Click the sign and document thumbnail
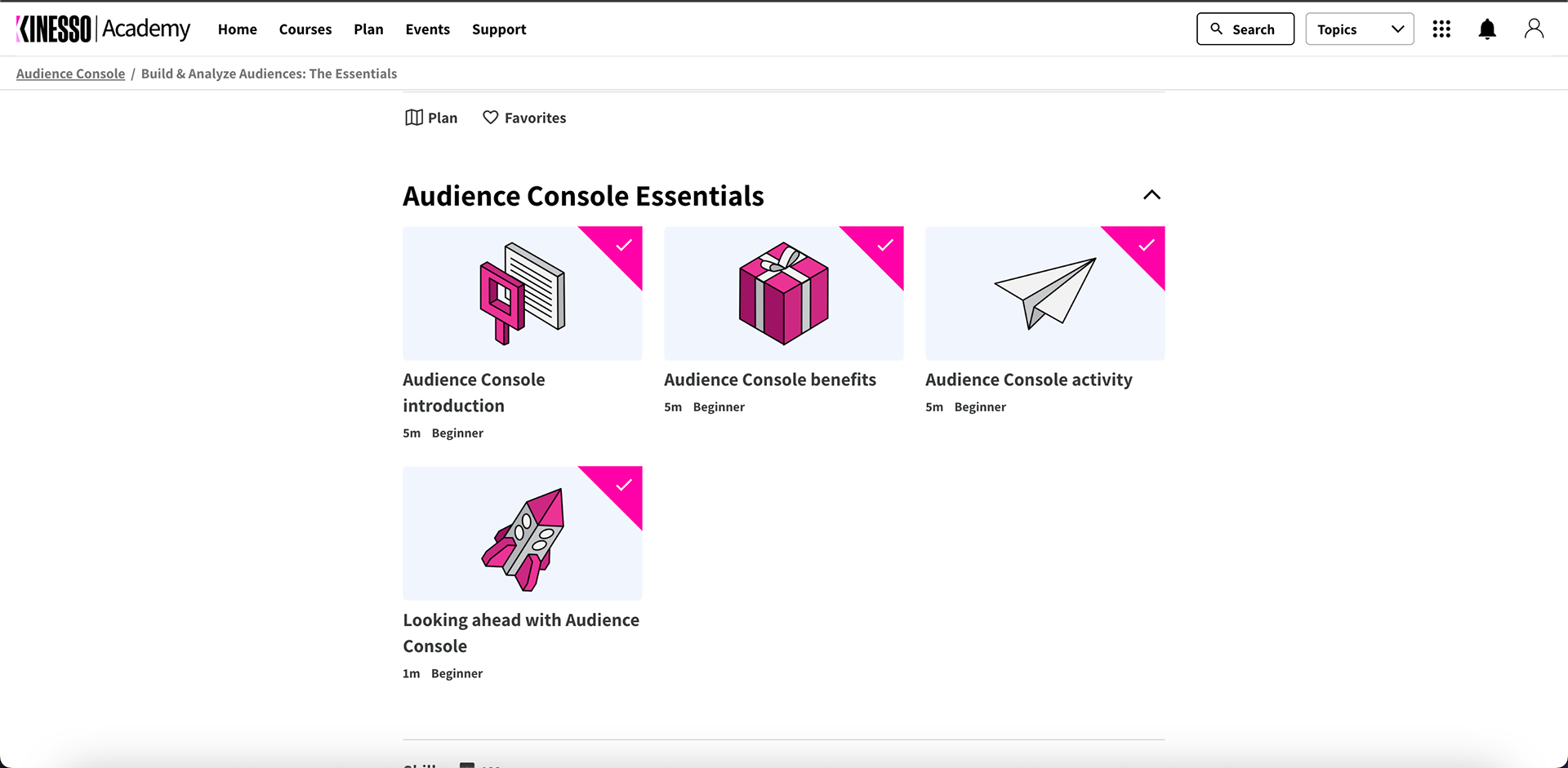Image resolution: width=1568 pixels, height=768 pixels. pyautogui.click(x=523, y=293)
